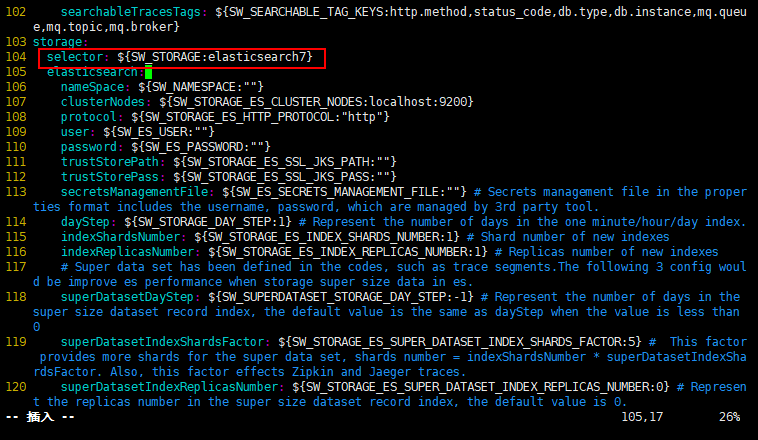Screen dimensions: 758x440
Task: Click the trustStorePath key
Action: [x=110, y=162]
